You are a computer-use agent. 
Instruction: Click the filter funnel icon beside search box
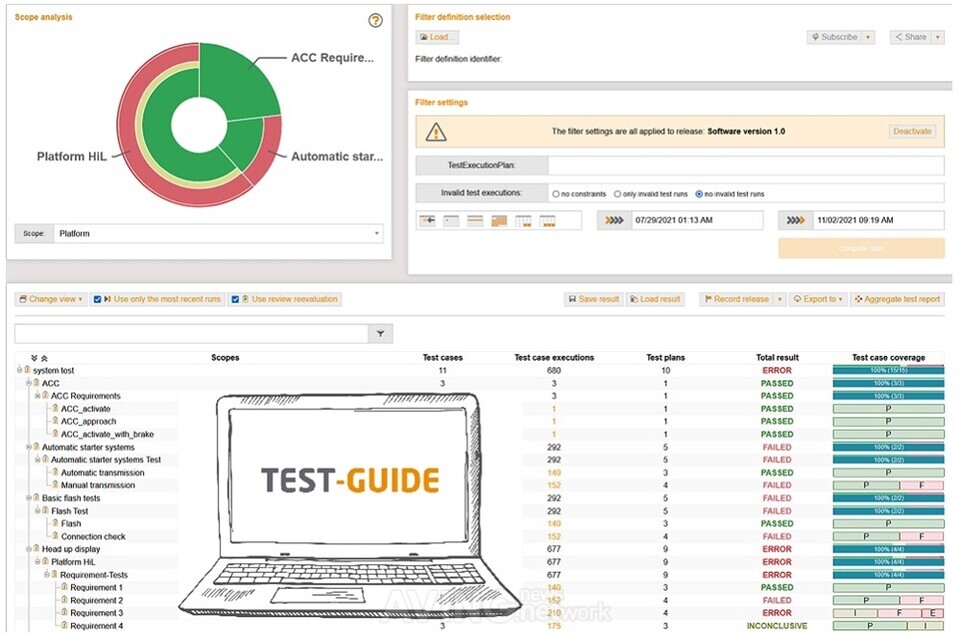[380, 334]
